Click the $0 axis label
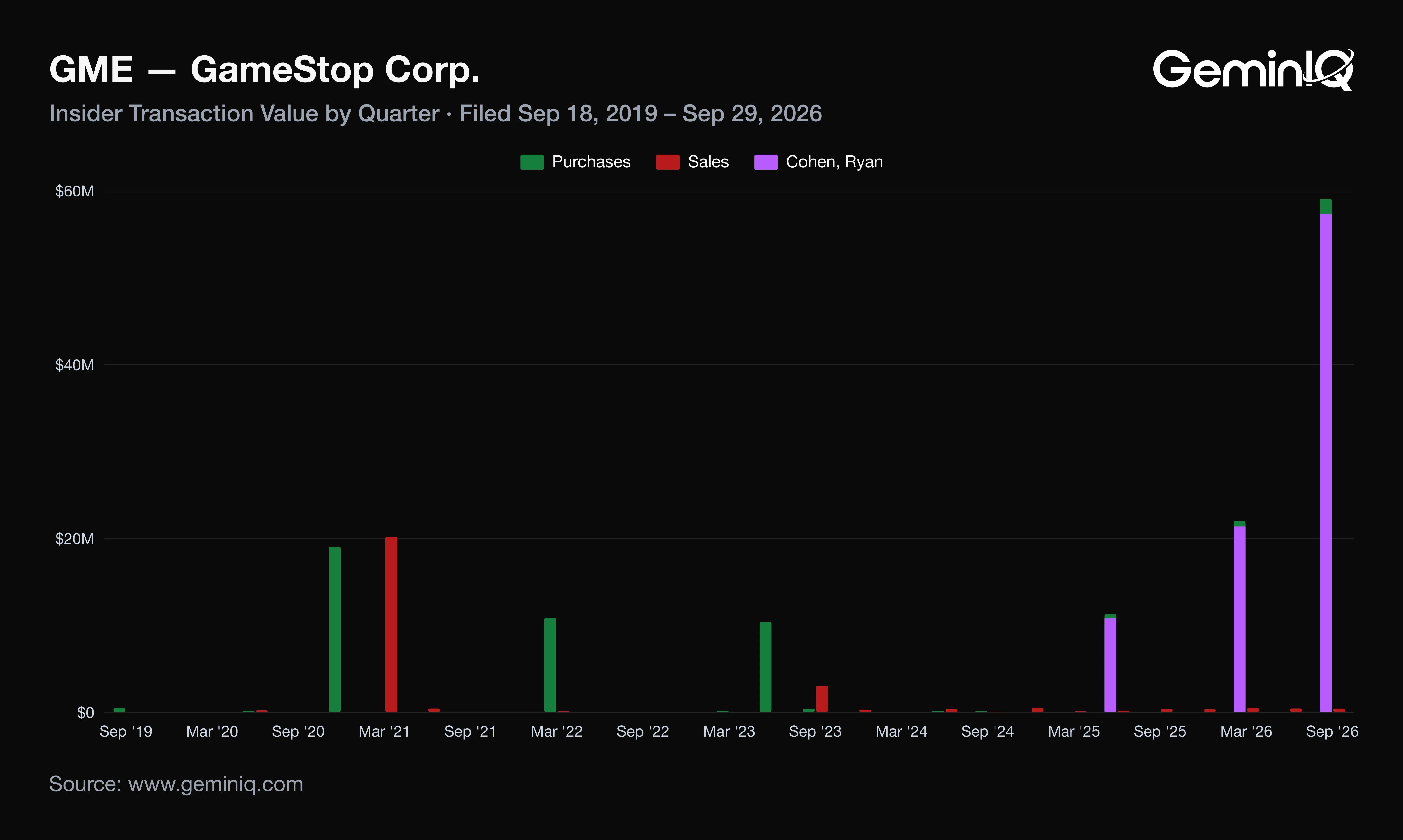This screenshot has height=840, width=1403. pos(85,713)
